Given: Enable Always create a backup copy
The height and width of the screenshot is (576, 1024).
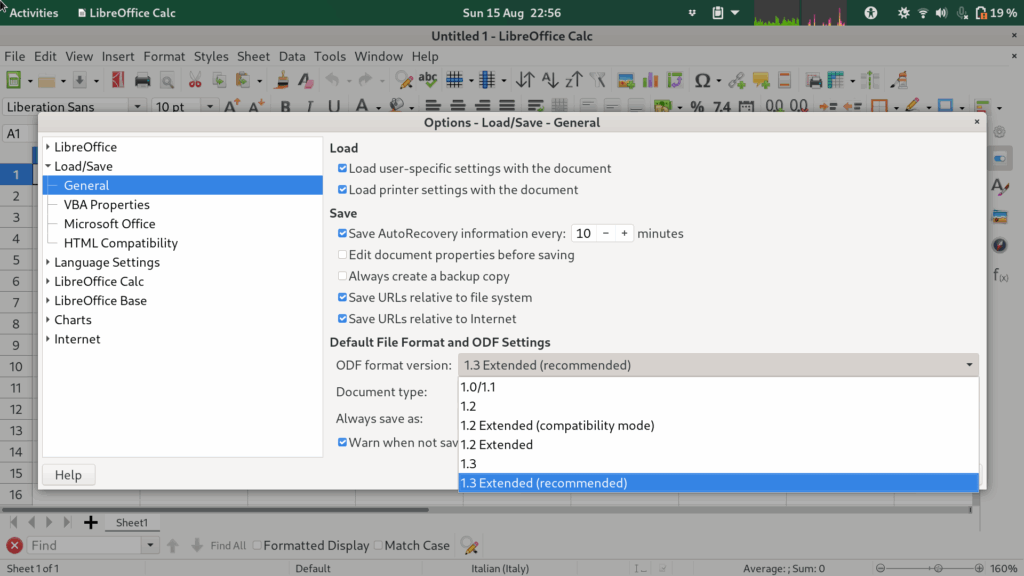Looking at the screenshot, I should (342, 276).
